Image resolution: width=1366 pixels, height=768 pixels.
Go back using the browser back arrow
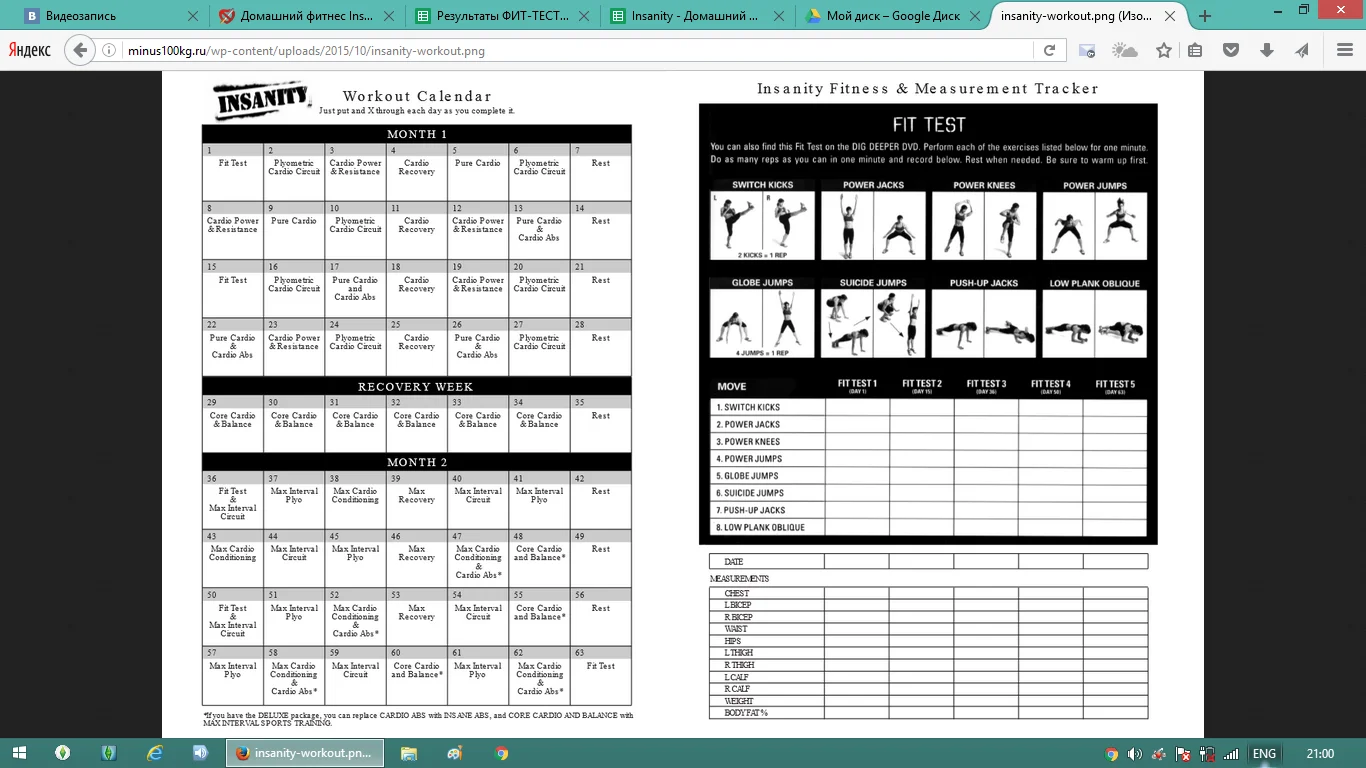pyautogui.click(x=80, y=50)
